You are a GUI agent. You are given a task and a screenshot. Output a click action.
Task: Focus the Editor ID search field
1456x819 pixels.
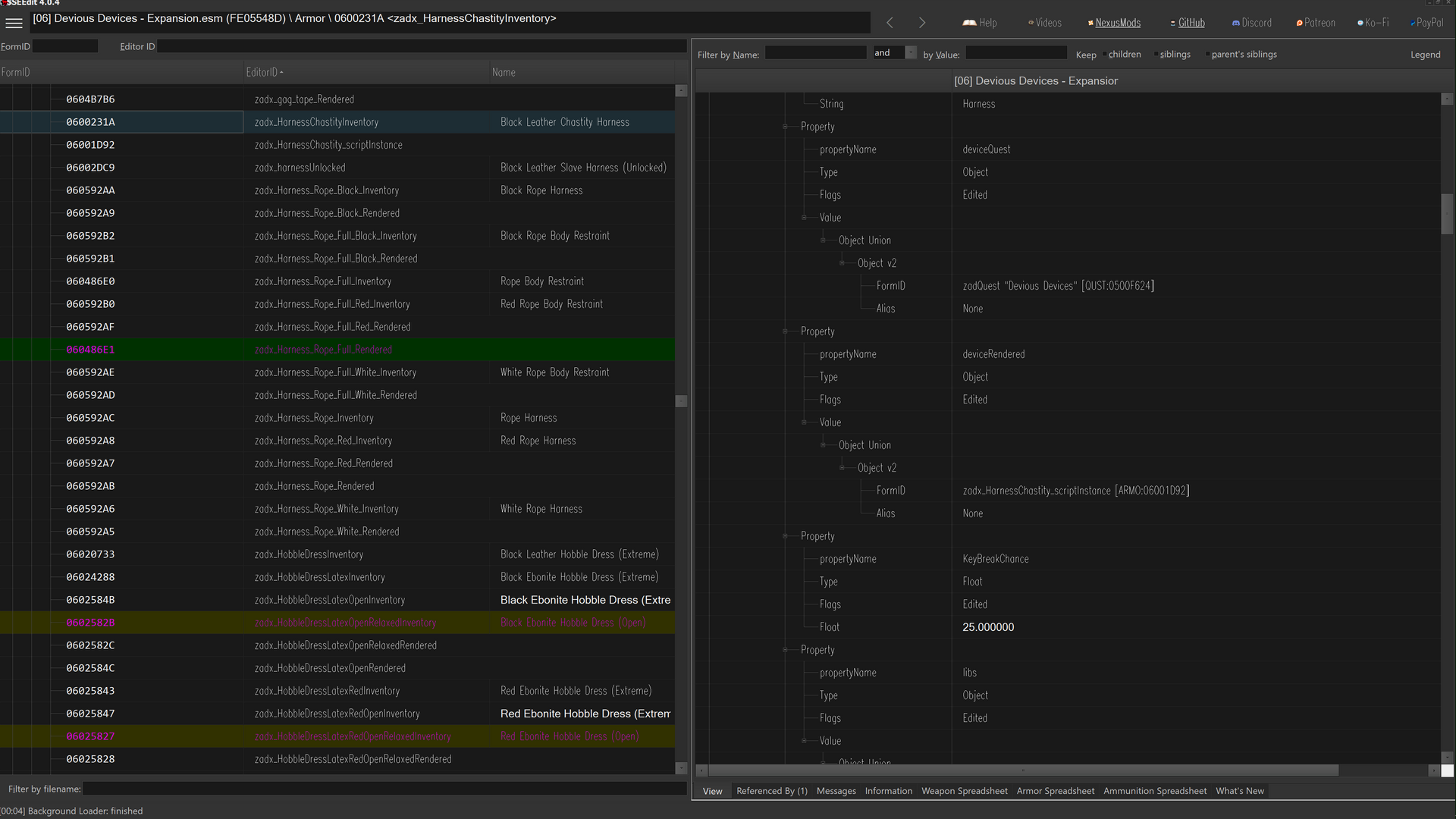pyautogui.click(x=422, y=46)
